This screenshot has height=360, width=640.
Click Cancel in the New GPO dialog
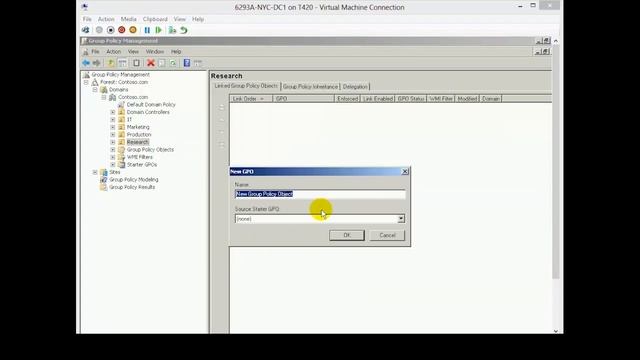387,235
